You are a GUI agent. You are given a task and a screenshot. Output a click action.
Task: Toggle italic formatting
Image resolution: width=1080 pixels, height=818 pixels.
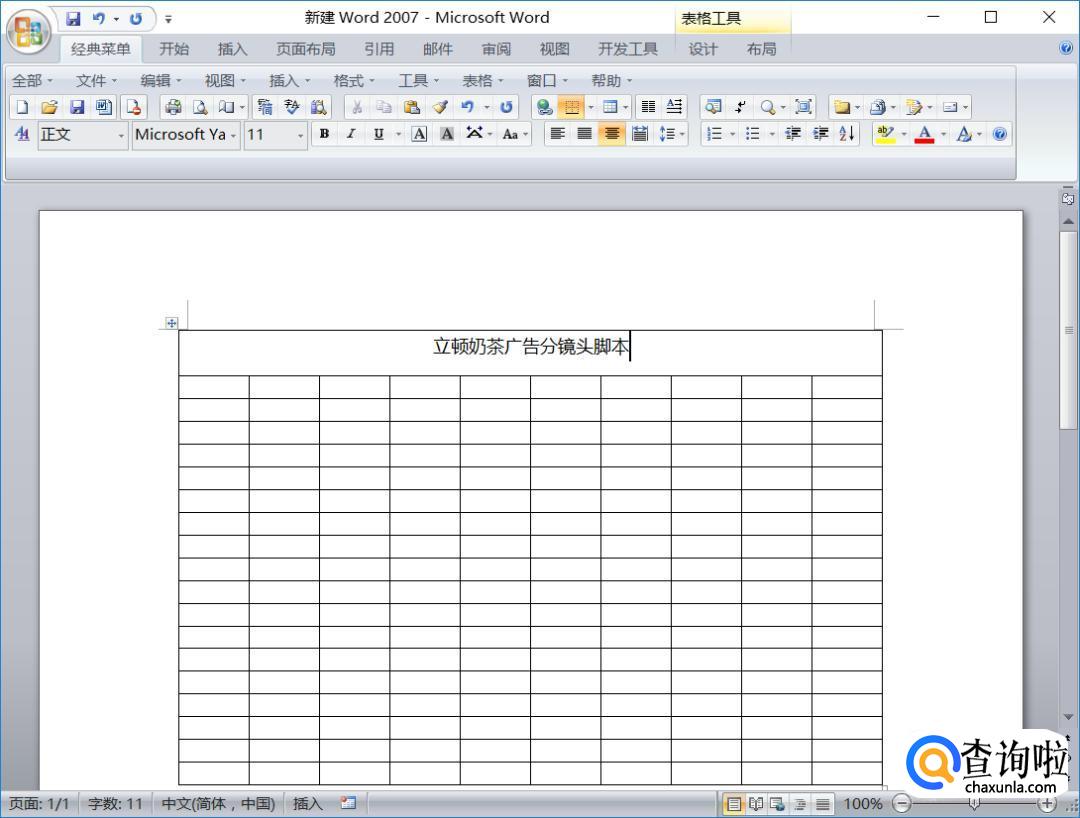click(x=351, y=134)
